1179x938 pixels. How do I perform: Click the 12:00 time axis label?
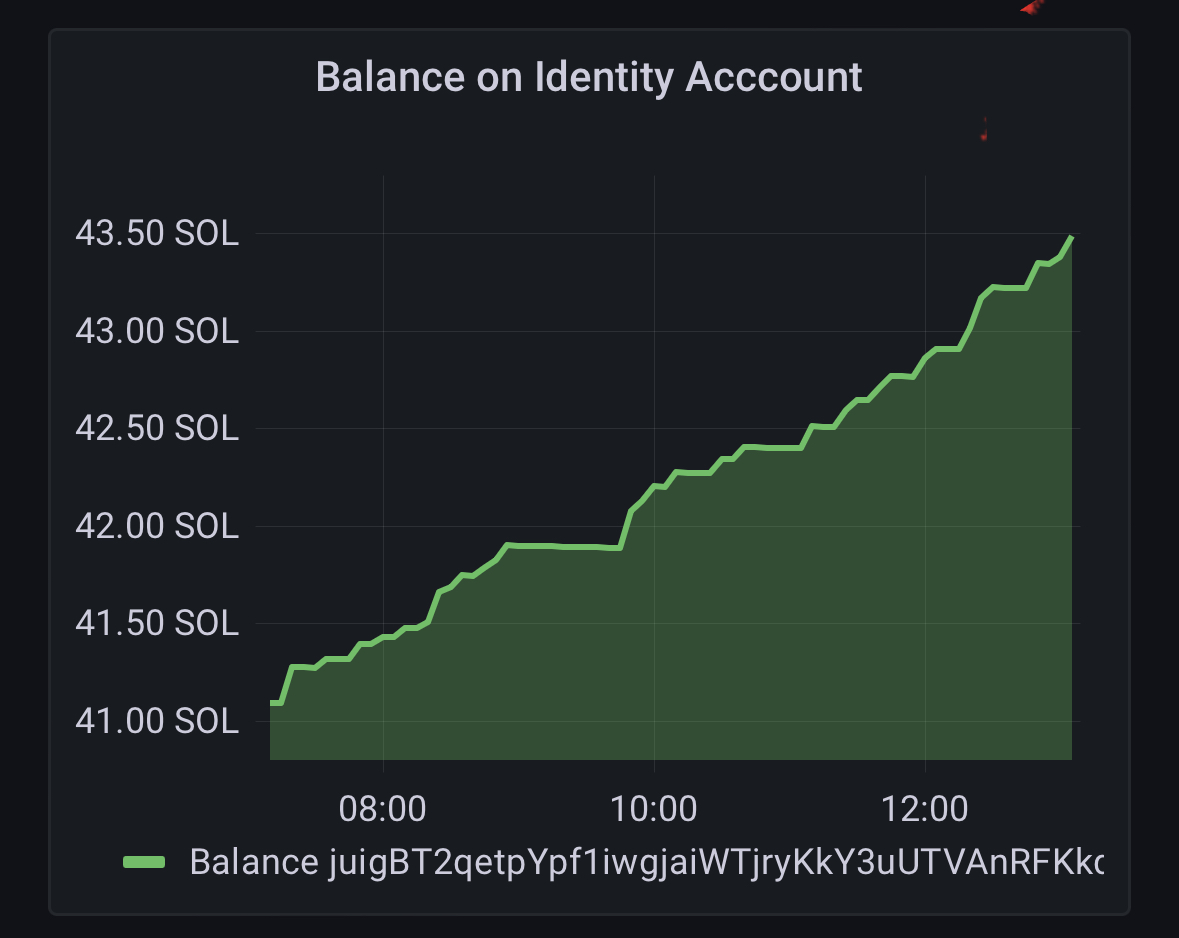[x=924, y=809]
